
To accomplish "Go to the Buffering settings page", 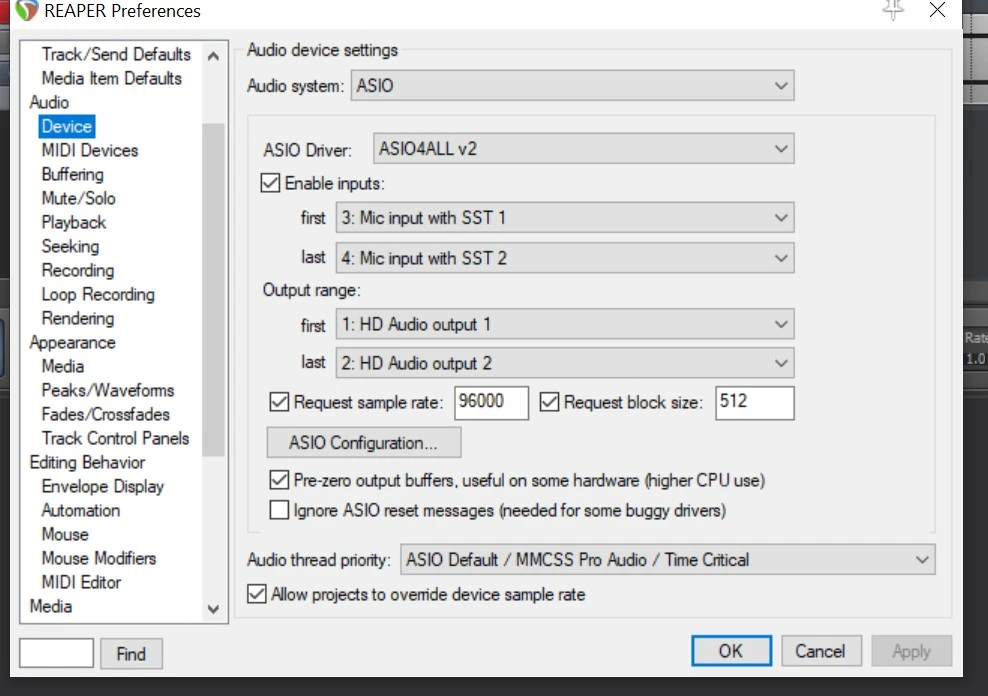I will (72, 174).
